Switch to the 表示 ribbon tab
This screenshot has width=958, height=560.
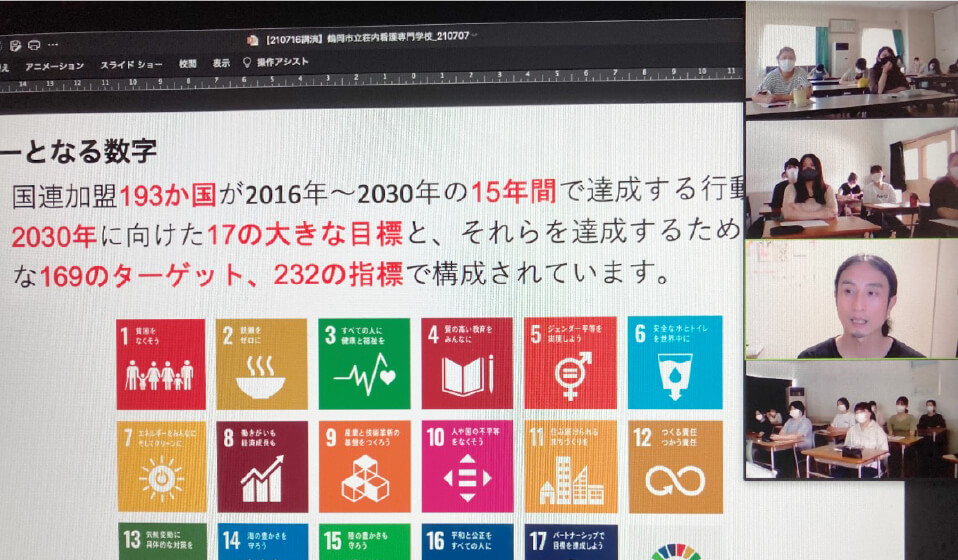(221, 63)
